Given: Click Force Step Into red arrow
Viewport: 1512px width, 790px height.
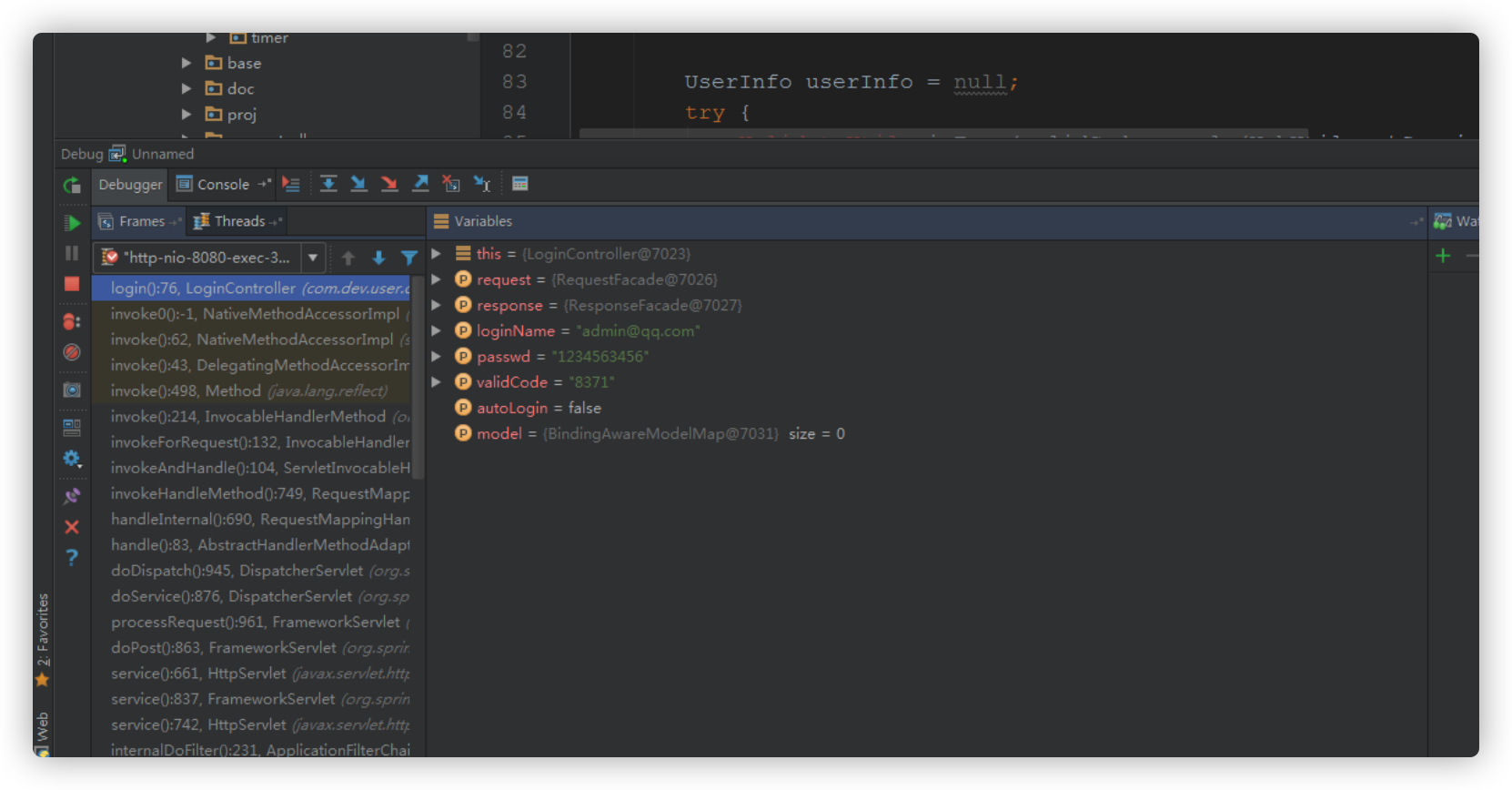Looking at the screenshot, I should point(389,184).
